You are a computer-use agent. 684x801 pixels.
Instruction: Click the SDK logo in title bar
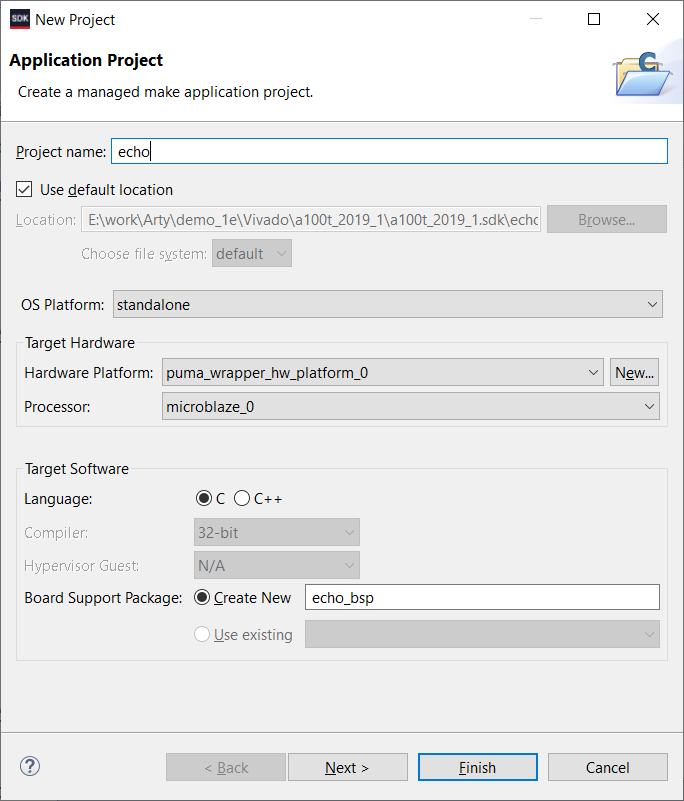coord(20,19)
